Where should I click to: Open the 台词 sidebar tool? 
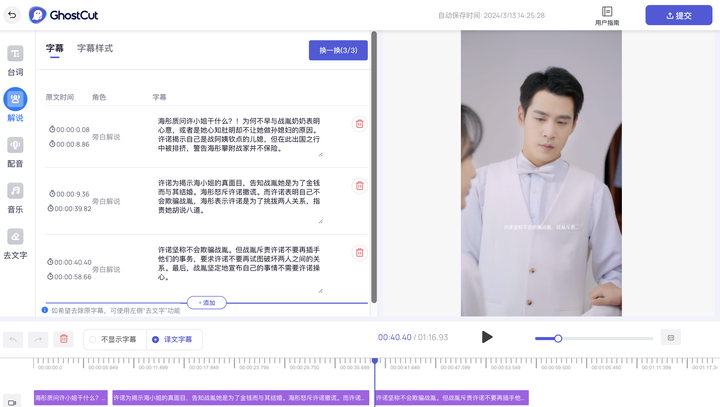[15, 61]
